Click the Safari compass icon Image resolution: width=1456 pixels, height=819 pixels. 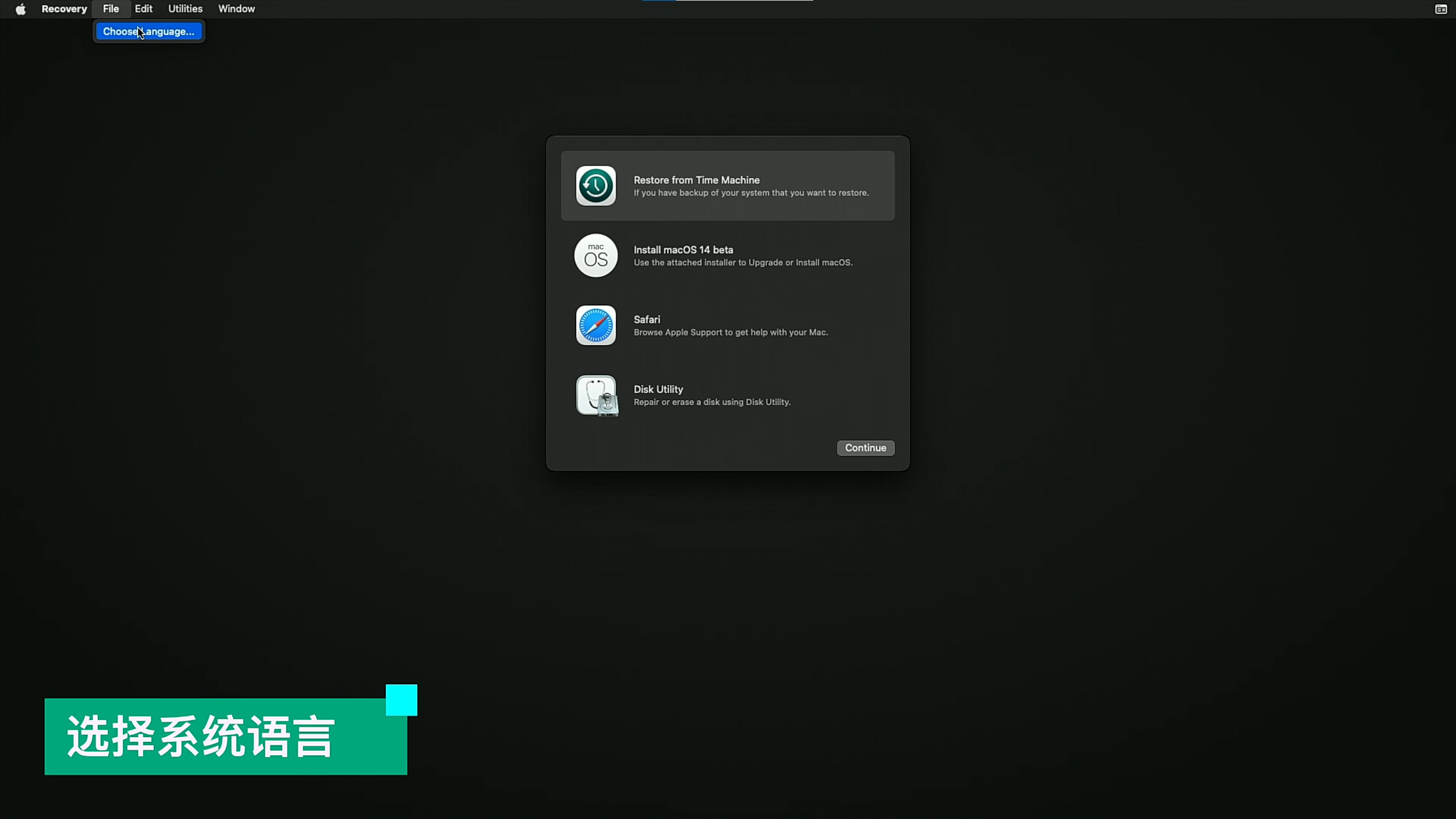[x=595, y=325]
